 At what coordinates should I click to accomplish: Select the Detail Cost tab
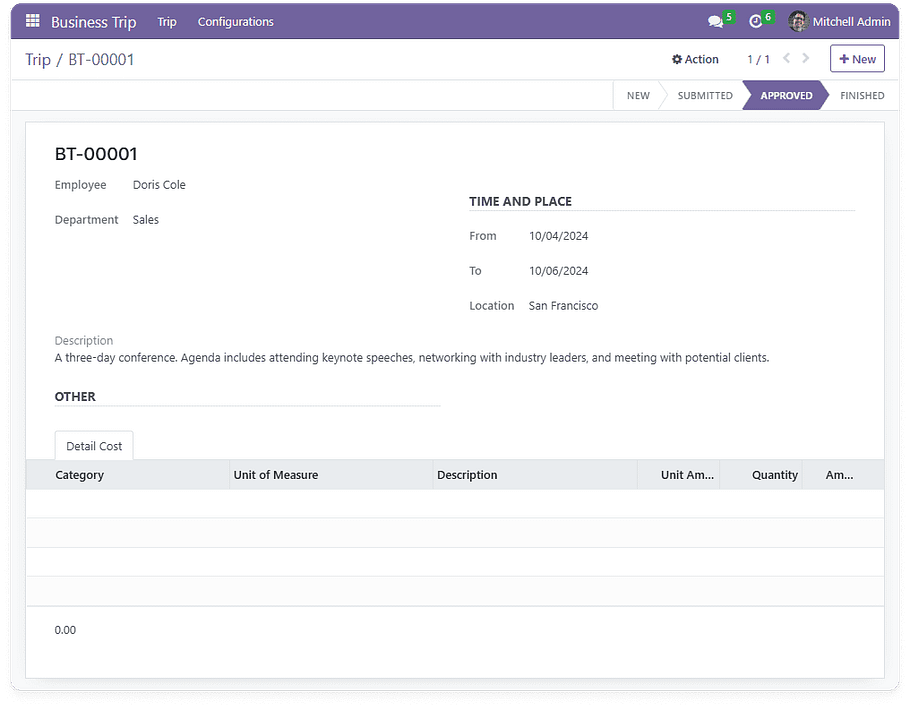(x=94, y=446)
